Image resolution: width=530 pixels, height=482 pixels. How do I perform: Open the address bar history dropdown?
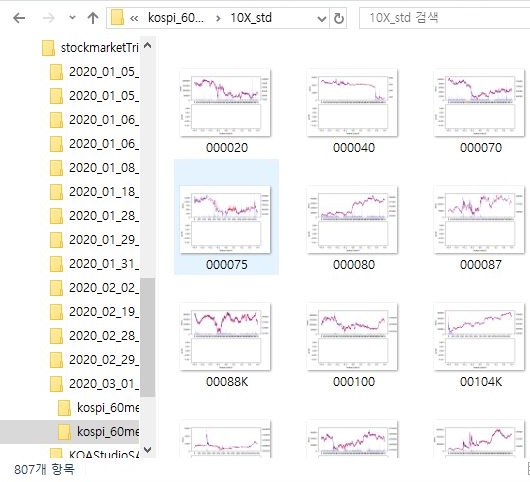coord(321,18)
